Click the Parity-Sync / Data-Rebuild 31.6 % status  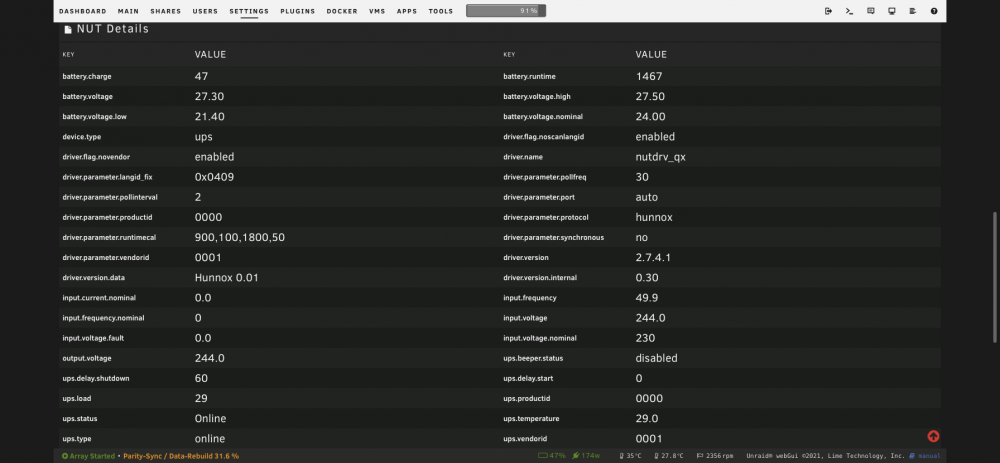181,456
